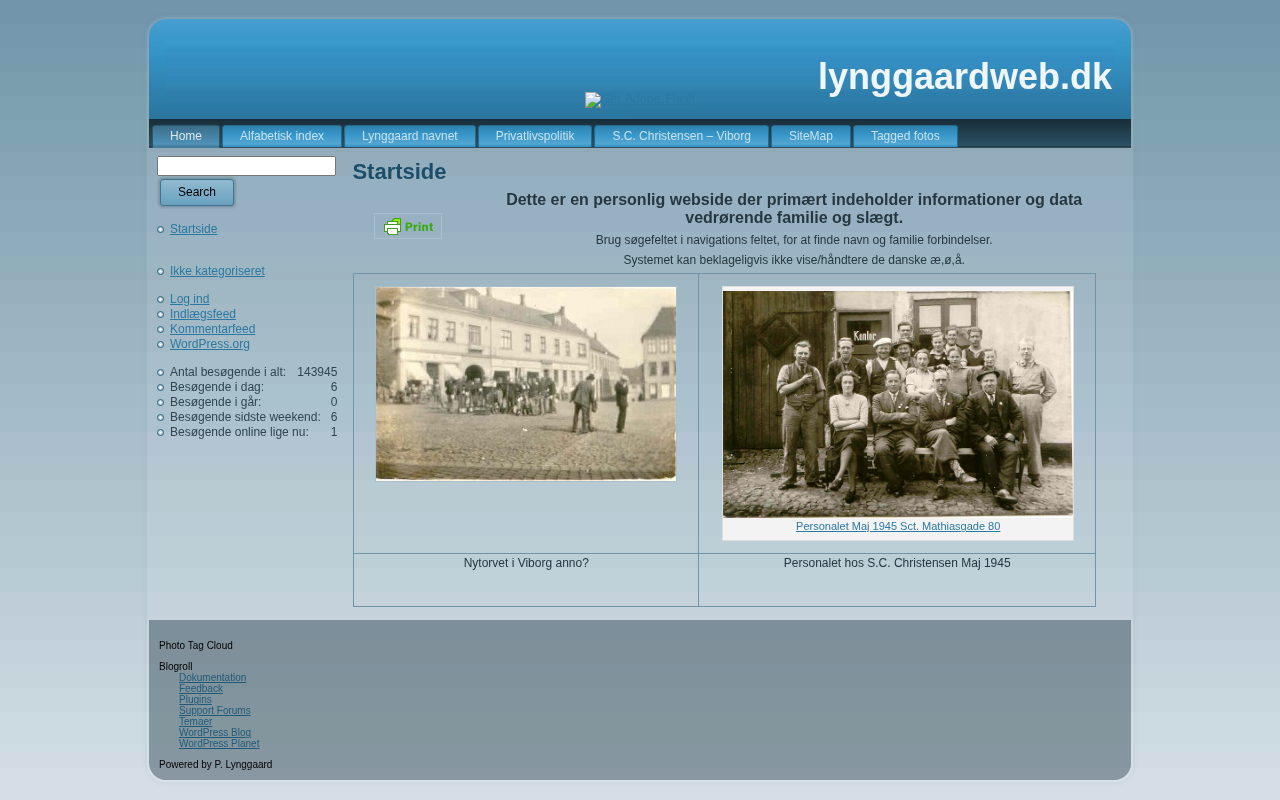1280x800 pixels.
Task: Open the Alfabetisk index tab
Action: pyautogui.click(x=282, y=136)
